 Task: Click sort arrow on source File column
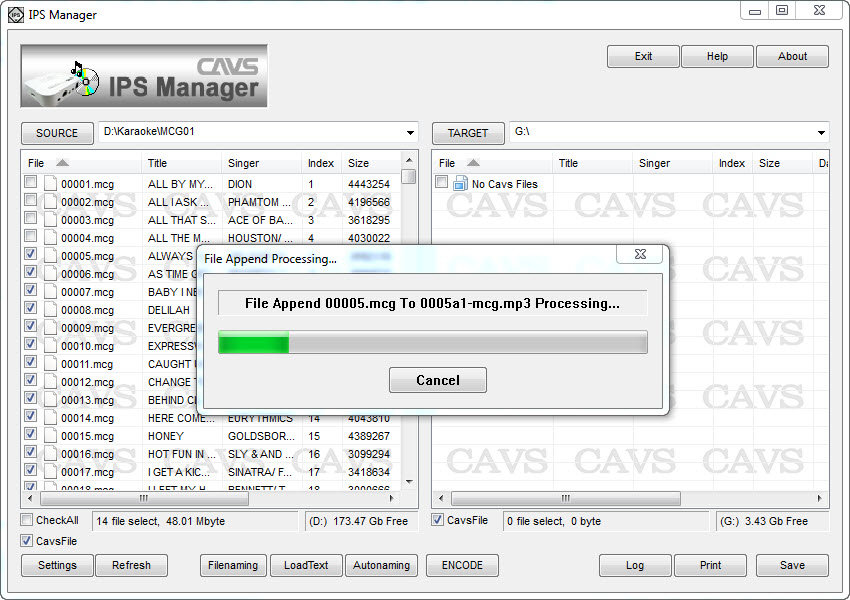(62, 163)
